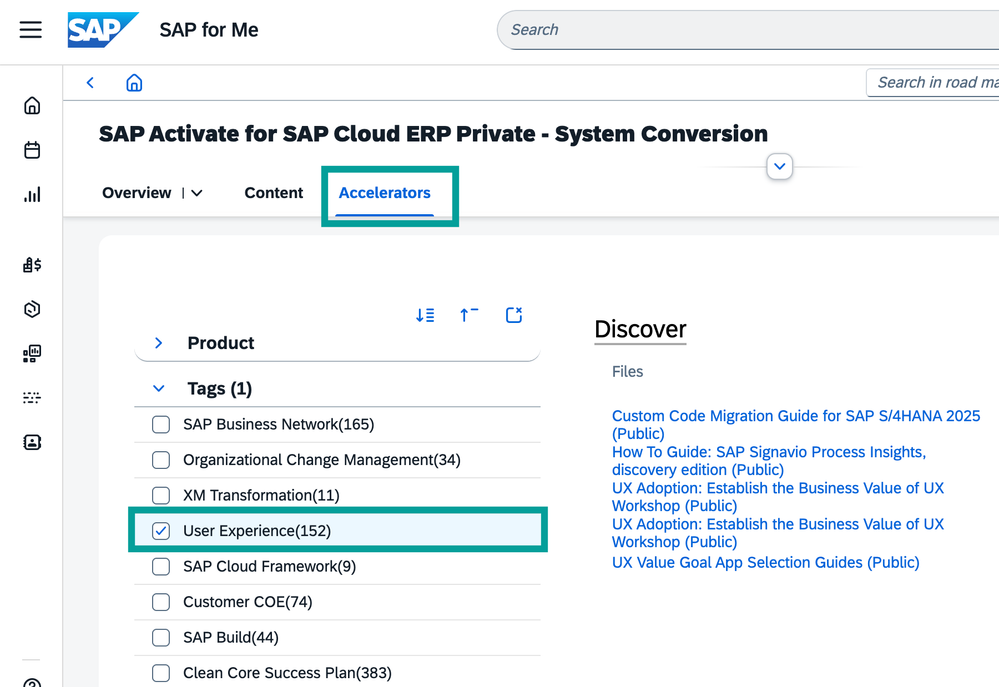Check the XM Transformation tag
This screenshot has width=999, height=687.
[x=161, y=495]
